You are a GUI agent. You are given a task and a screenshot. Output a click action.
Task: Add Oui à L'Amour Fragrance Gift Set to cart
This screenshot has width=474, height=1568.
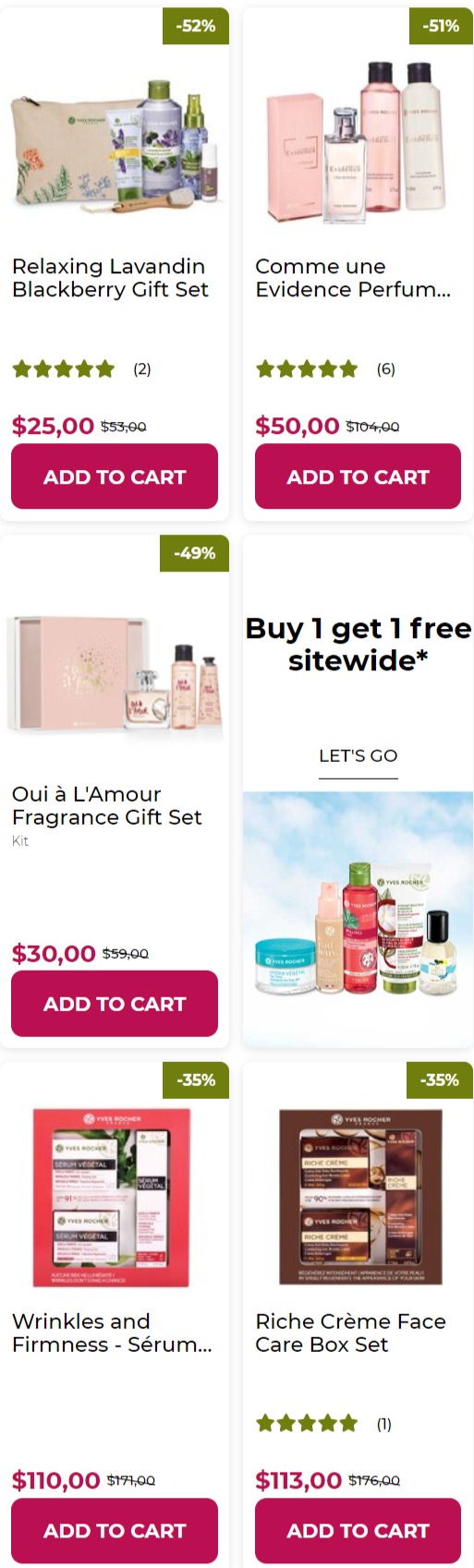point(115,1003)
